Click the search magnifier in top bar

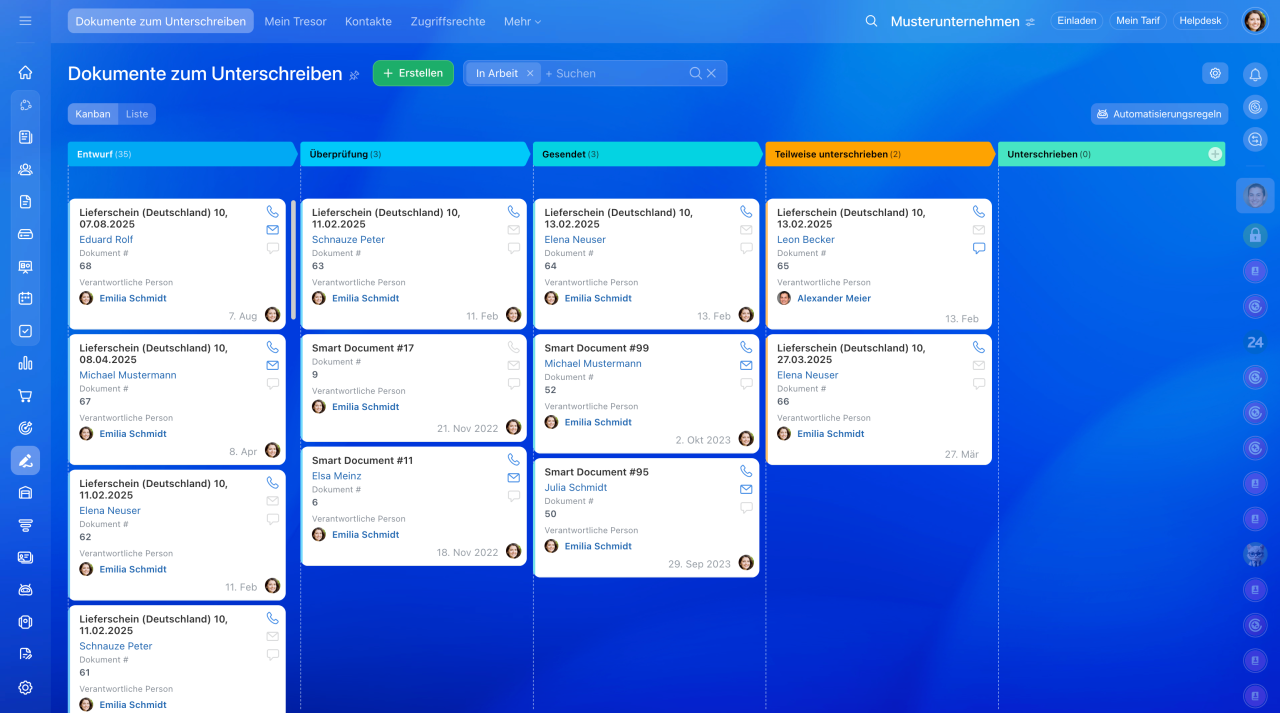pos(871,21)
